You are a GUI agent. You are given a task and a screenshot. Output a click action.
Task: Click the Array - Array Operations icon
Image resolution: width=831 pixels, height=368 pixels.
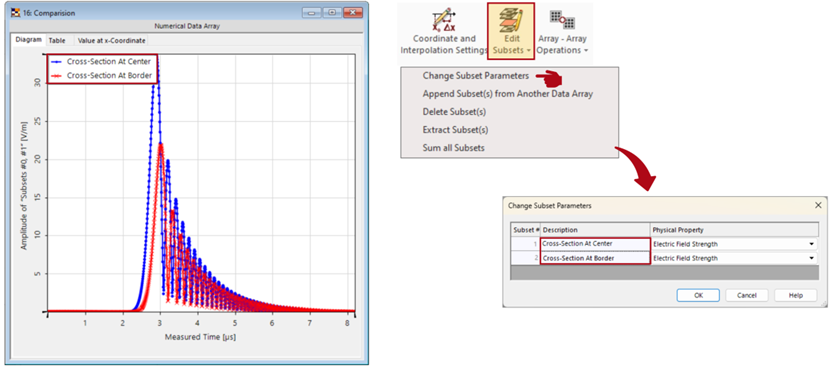tap(562, 19)
